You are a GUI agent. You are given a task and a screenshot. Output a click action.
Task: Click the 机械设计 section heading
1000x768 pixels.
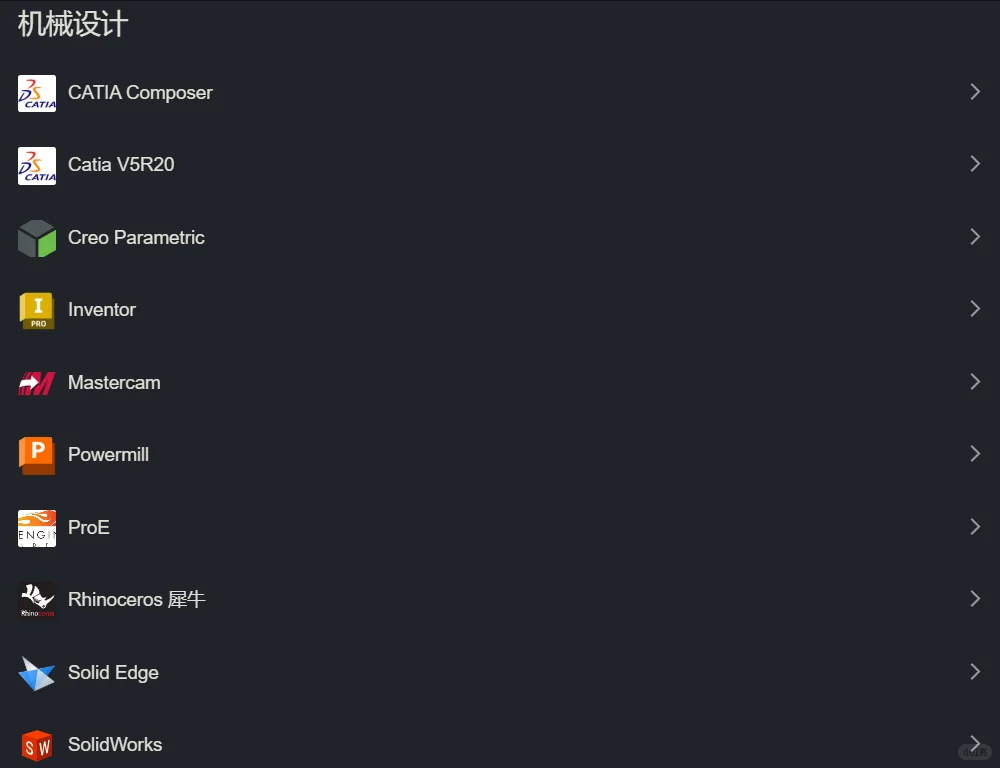(73, 24)
